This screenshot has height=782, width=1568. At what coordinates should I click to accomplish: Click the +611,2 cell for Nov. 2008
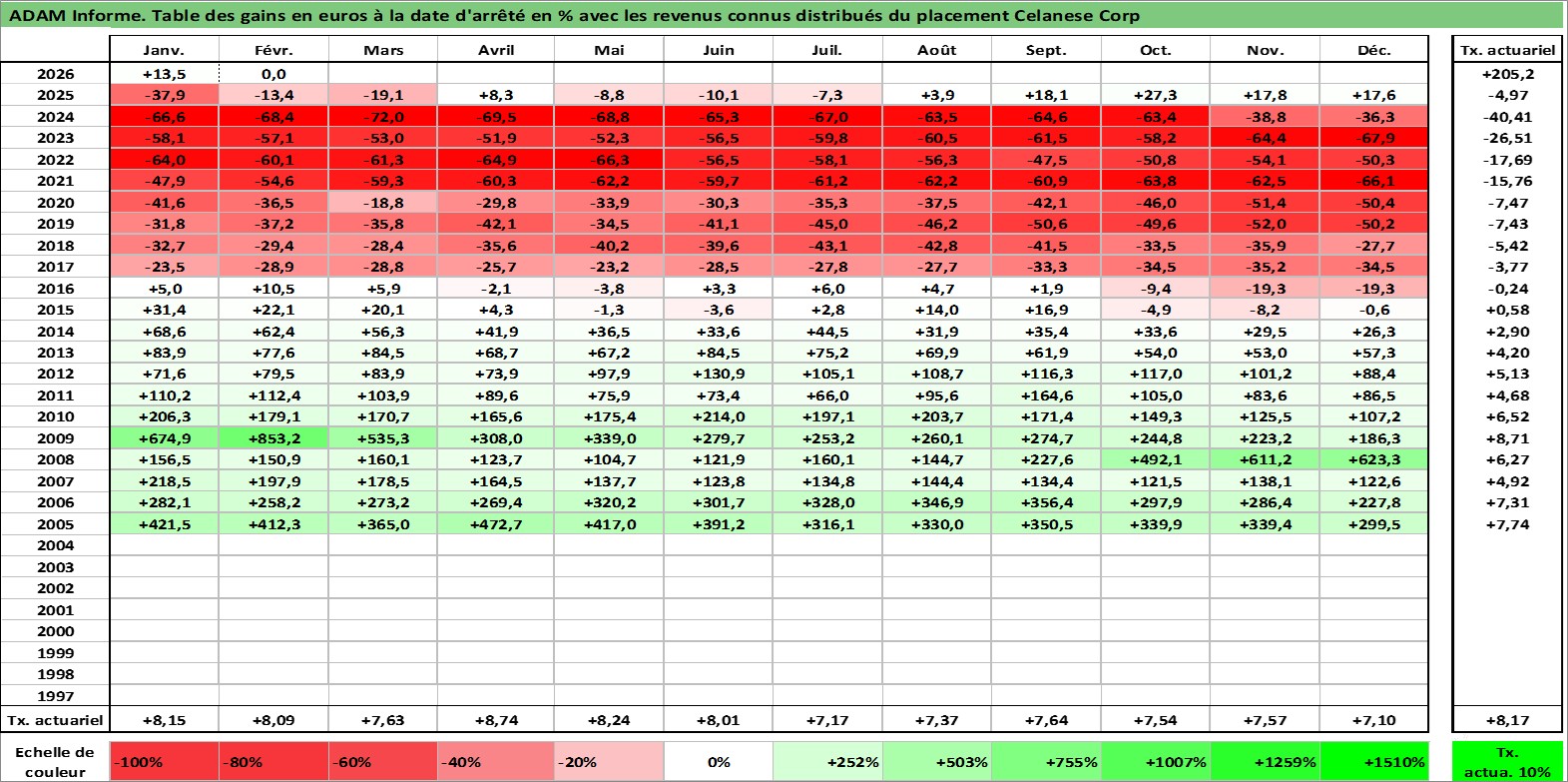[1265, 459]
